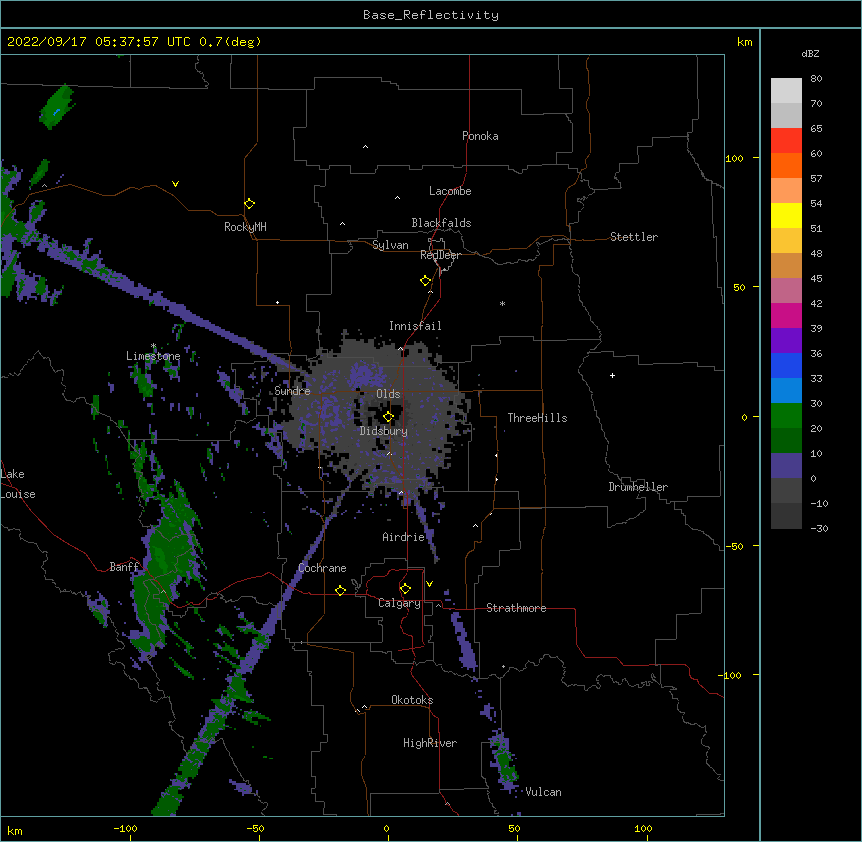Click the 0 km horizontal axis tick label
The width and height of the screenshot is (862, 842).
click(386, 828)
